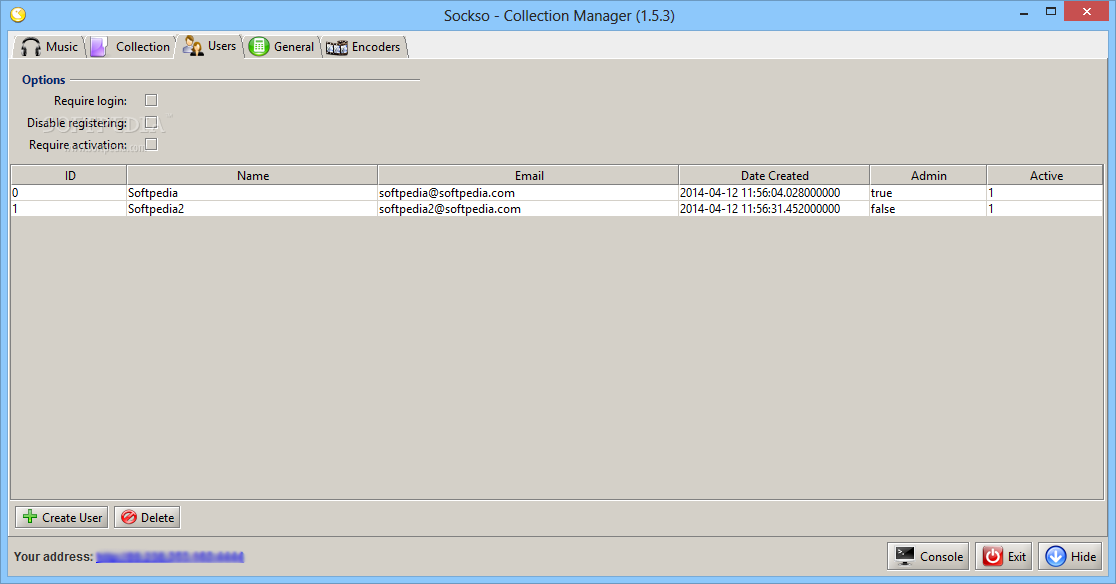Switch to the Music tab

(x=49, y=47)
